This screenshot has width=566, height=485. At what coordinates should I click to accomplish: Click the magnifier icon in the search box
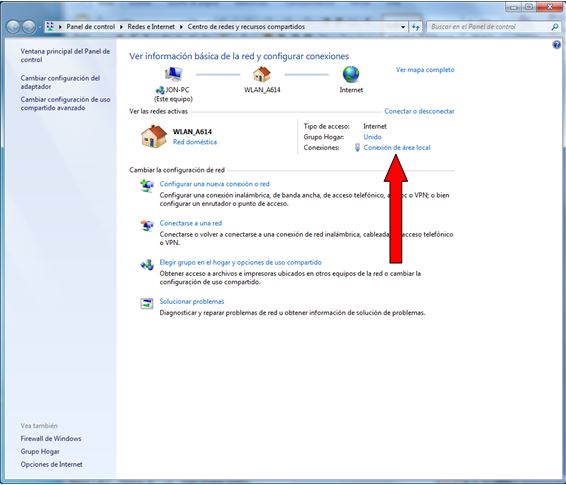click(x=555, y=27)
